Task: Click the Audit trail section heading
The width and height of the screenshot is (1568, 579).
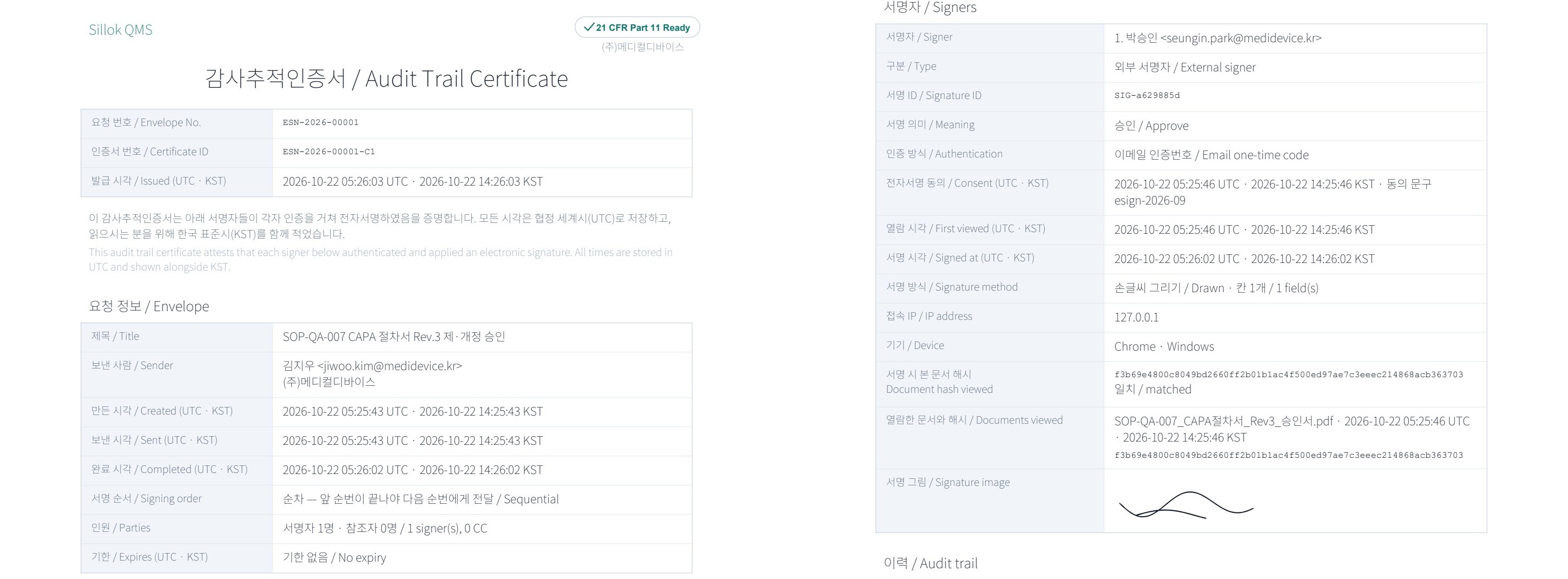Action: coord(930,564)
